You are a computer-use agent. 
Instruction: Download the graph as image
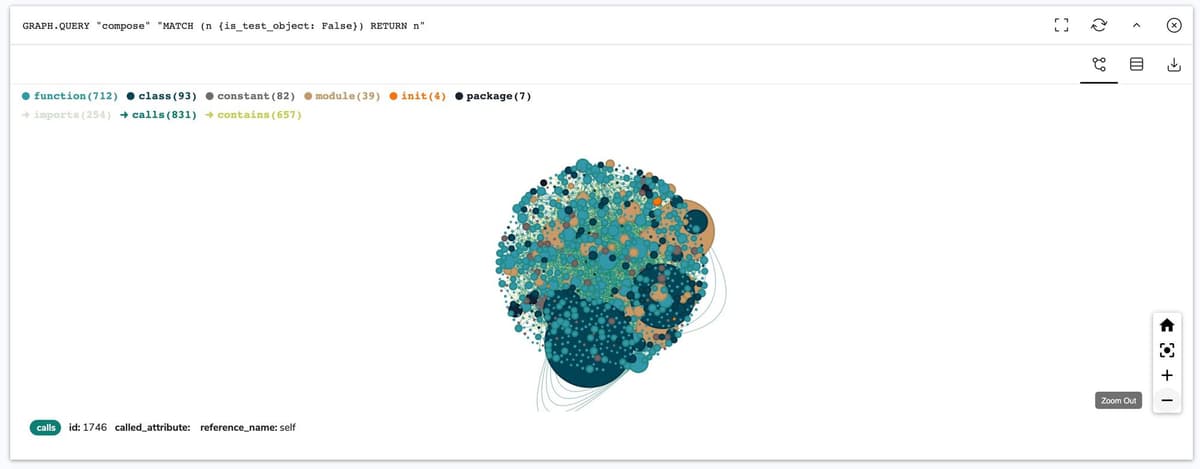(x=1173, y=65)
